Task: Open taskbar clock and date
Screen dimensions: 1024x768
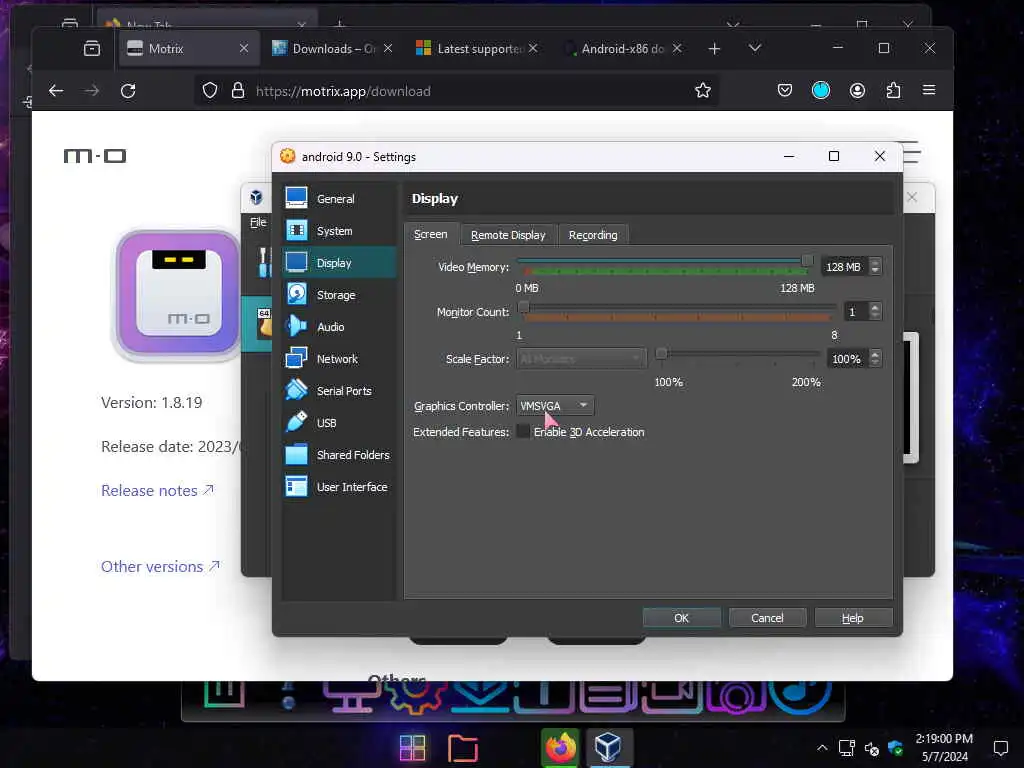Action: pos(944,748)
